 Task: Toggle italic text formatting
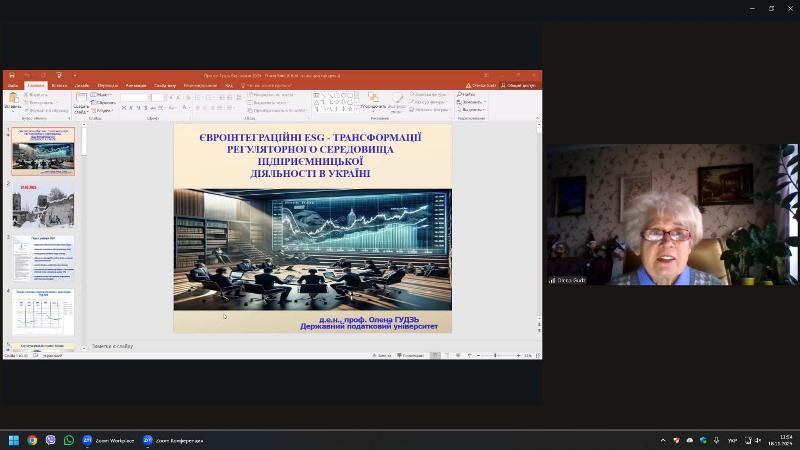[130, 110]
